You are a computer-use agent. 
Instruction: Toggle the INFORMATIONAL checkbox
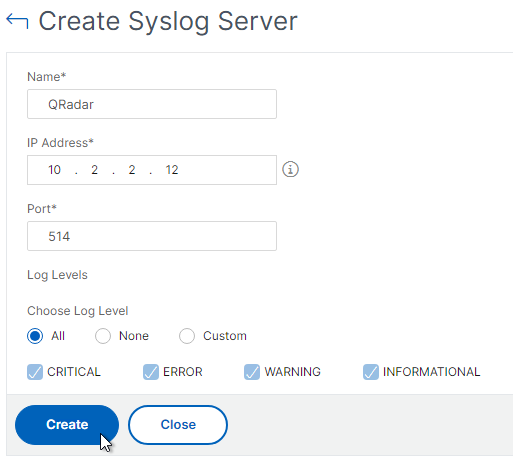coord(371,372)
